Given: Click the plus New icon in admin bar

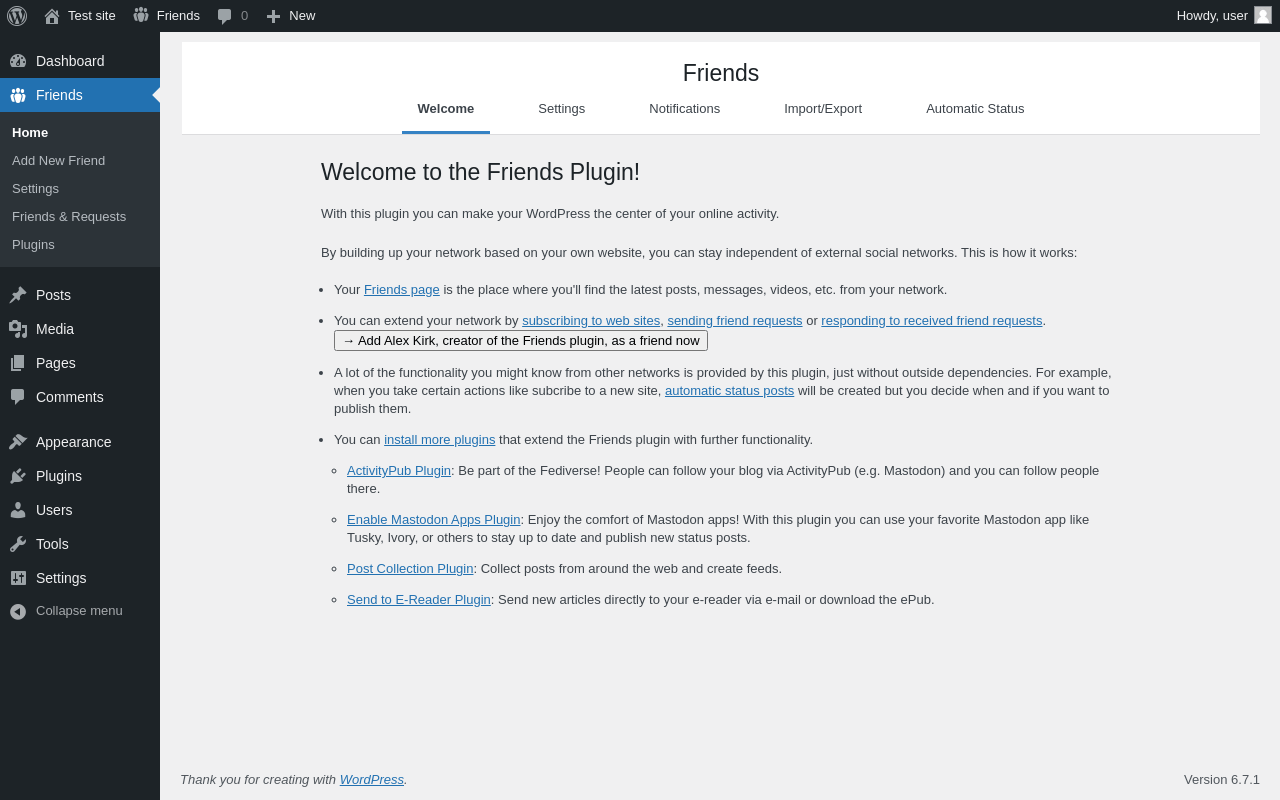Looking at the screenshot, I should 273,16.
